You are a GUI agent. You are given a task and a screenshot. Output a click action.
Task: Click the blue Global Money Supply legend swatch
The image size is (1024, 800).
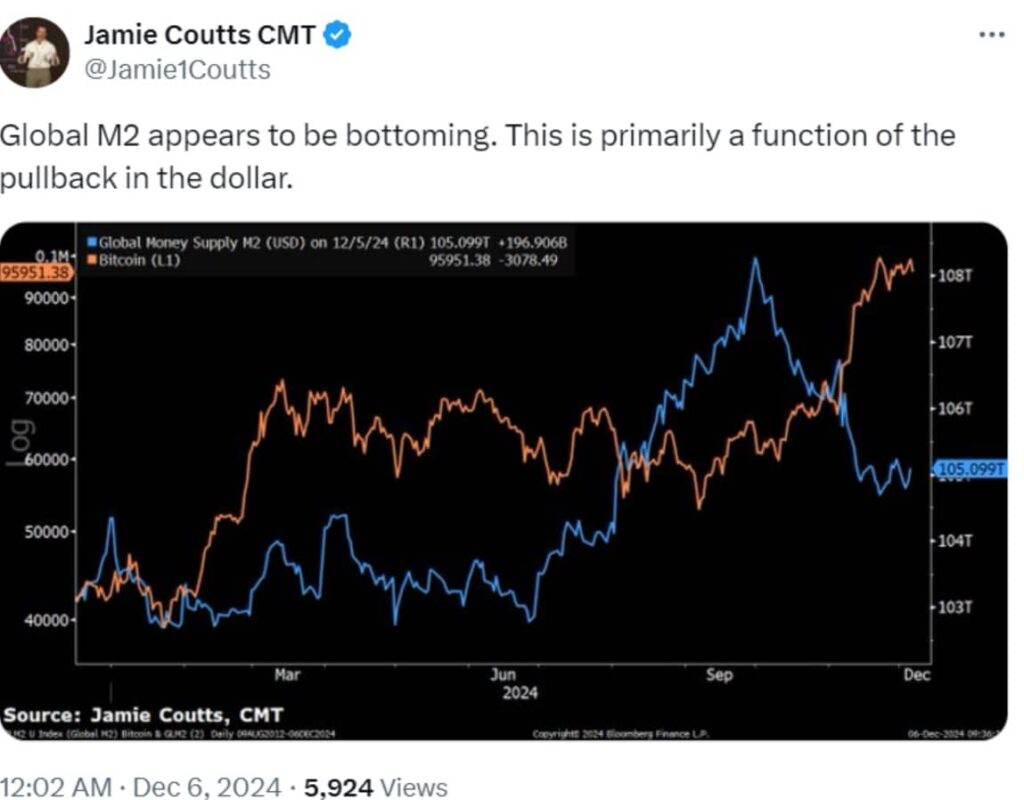[93, 241]
